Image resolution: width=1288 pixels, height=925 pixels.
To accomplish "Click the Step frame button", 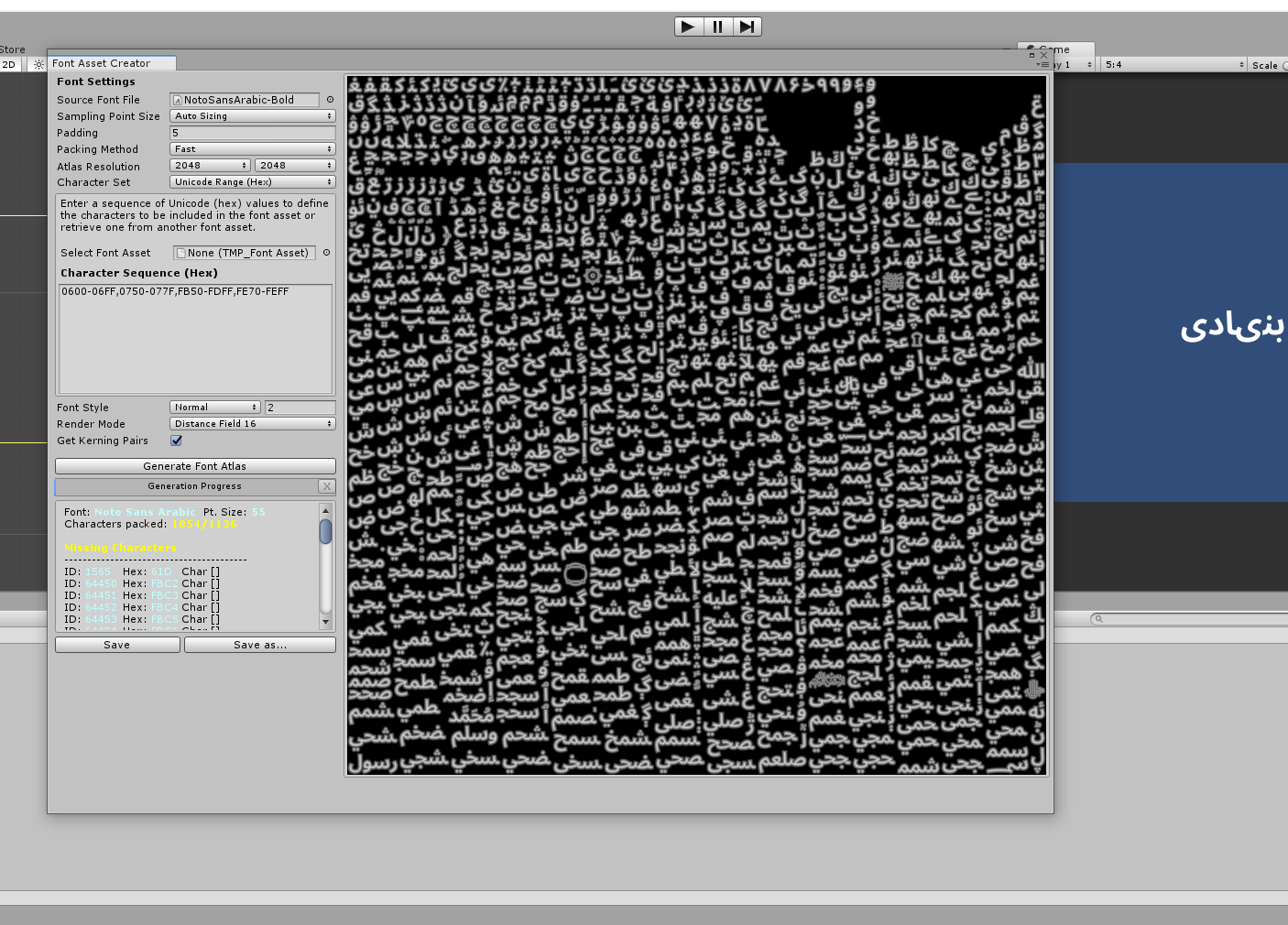I will click(x=748, y=27).
